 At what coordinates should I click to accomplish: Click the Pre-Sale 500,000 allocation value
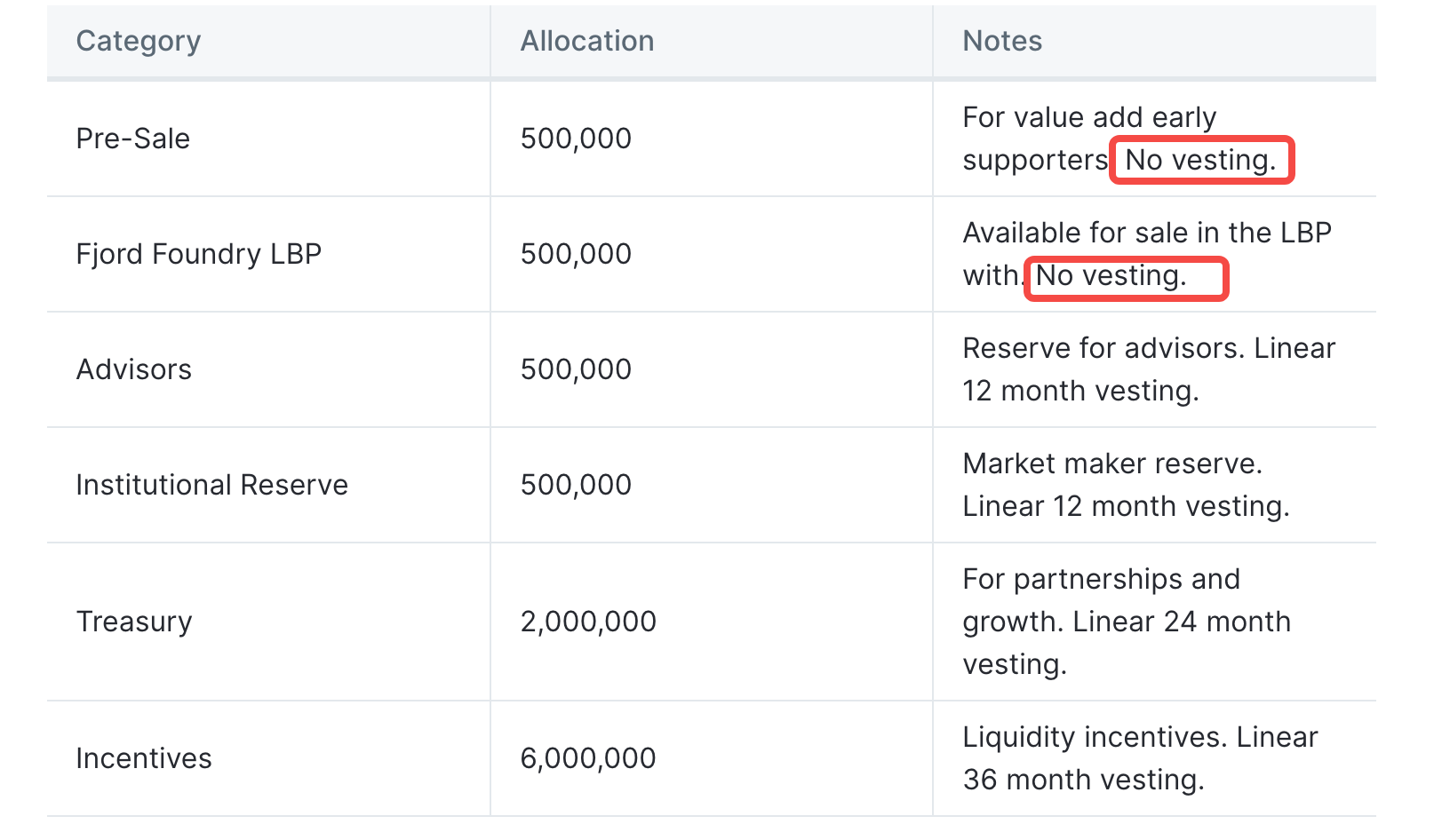(576, 139)
